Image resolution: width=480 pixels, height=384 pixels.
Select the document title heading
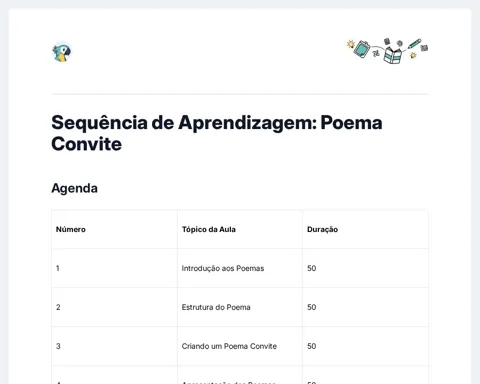coord(217,133)
